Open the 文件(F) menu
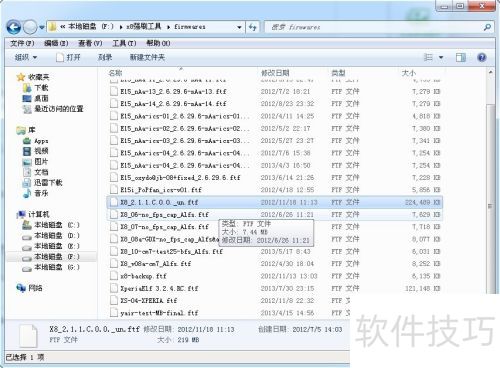Screen dimensions: 500x368 [22, 43]
